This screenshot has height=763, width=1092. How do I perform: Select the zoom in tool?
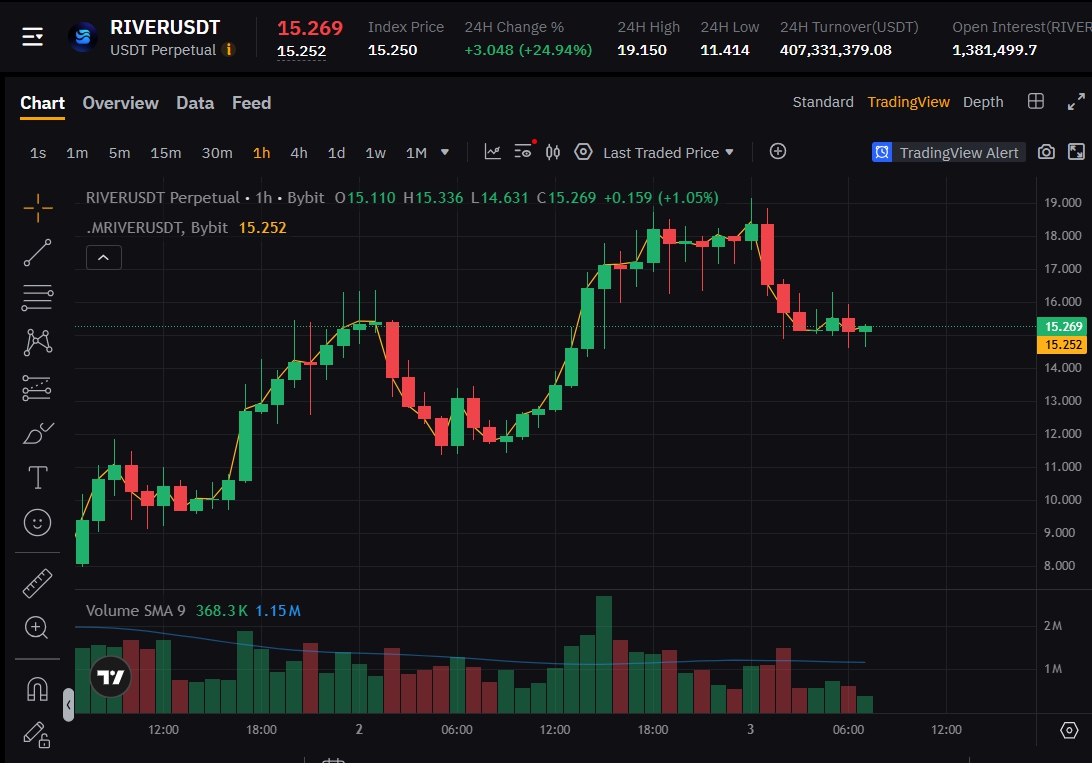tap(36, 628)
